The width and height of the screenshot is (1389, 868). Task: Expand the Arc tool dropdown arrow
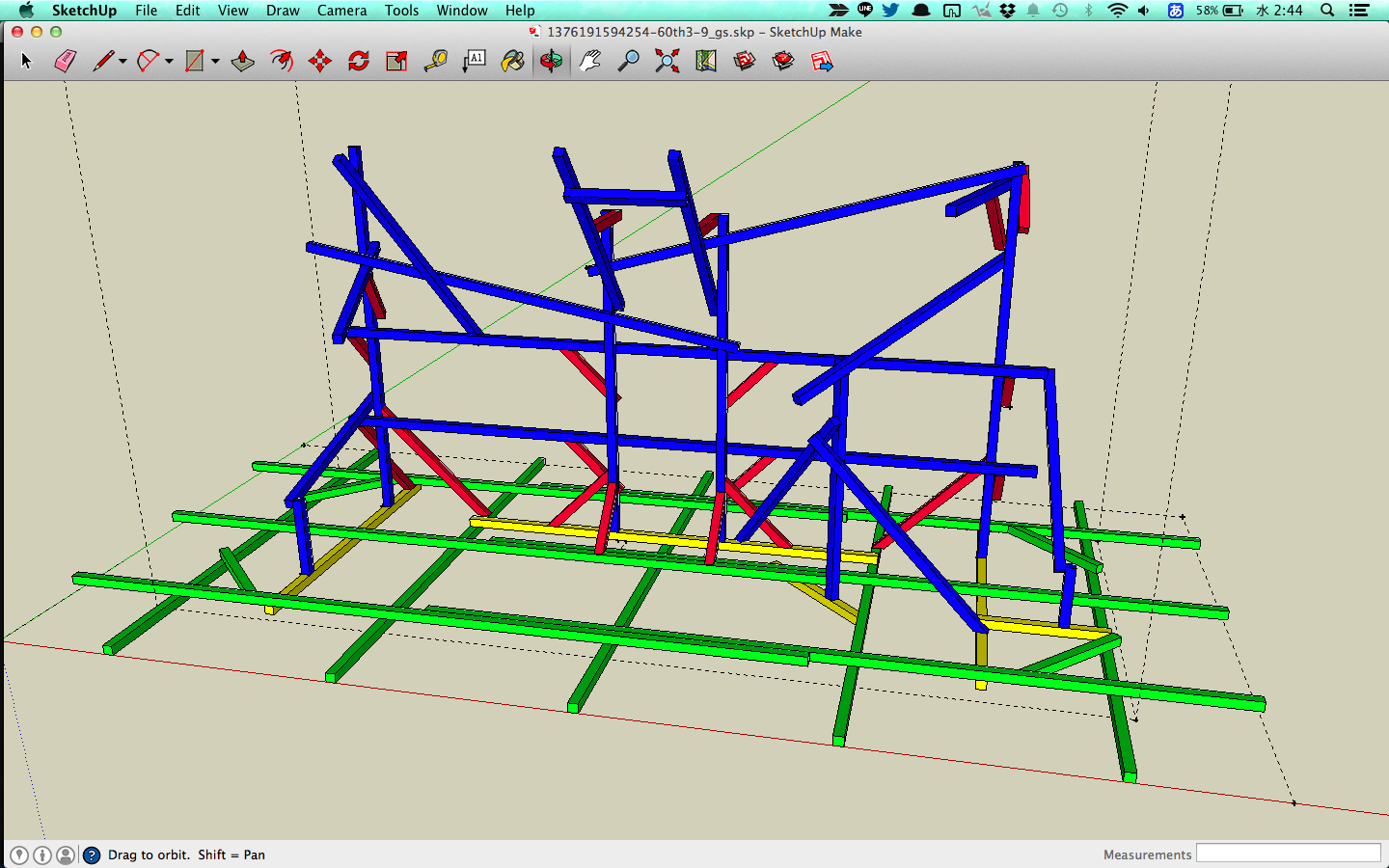169,62
